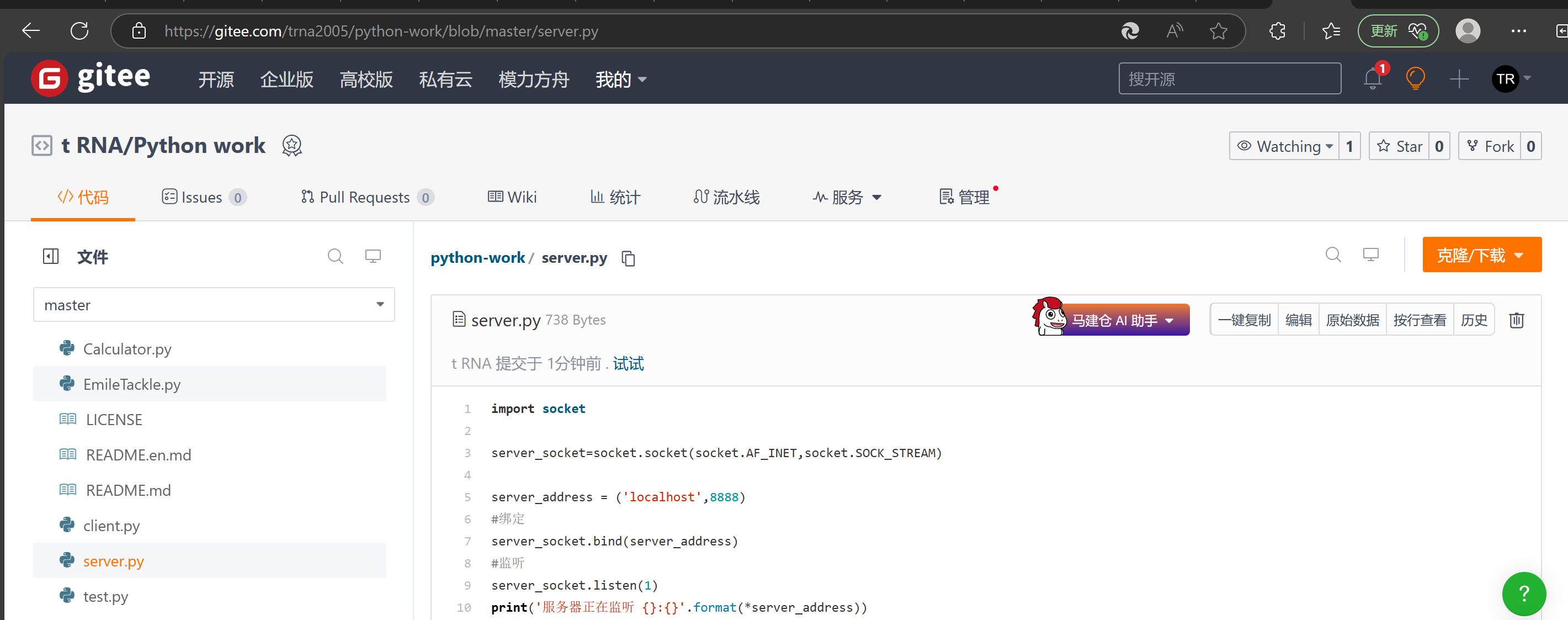
Task: Open client.py in the file tree
Action: coord(111,526)
